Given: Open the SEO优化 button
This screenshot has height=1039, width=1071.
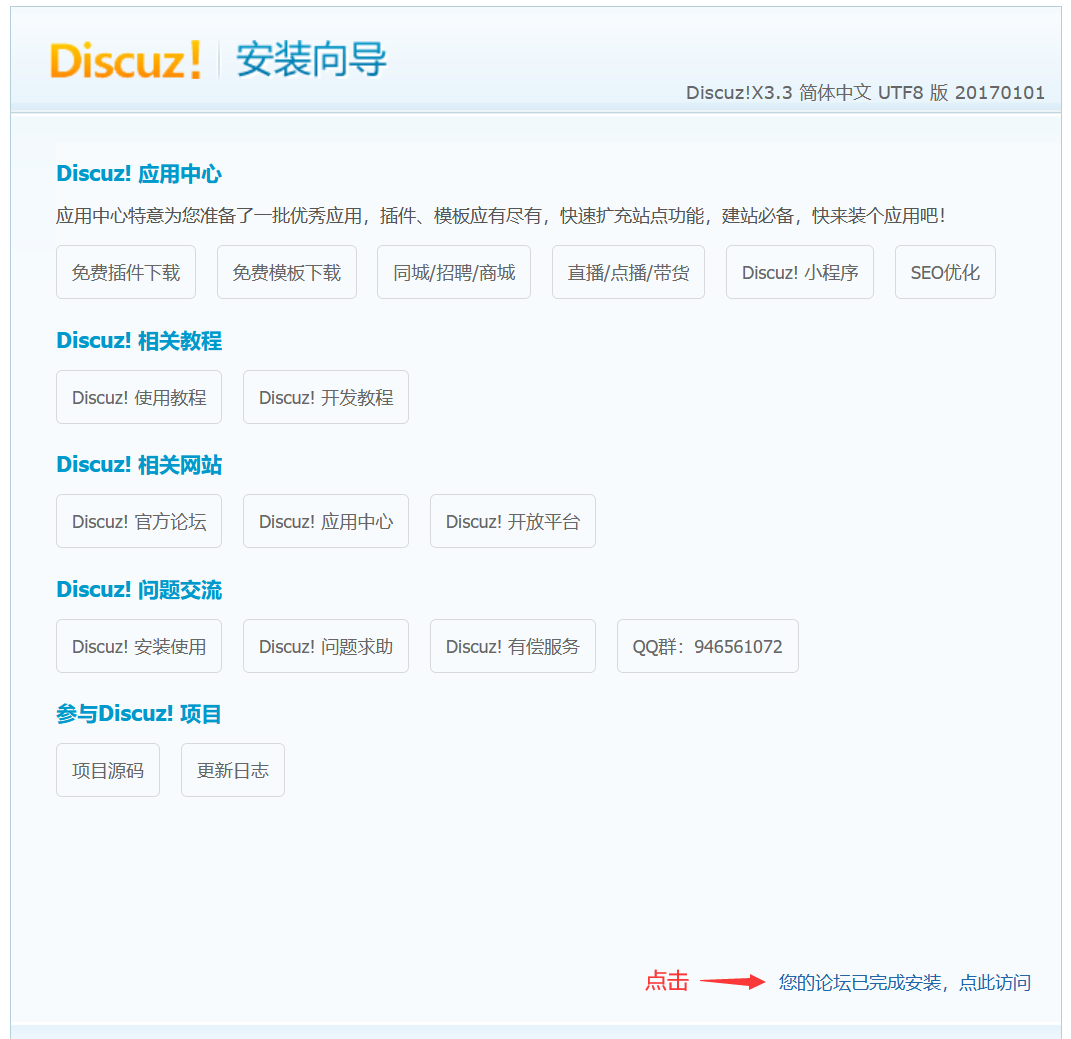Looking at the screenshot, I should [945, 272].
